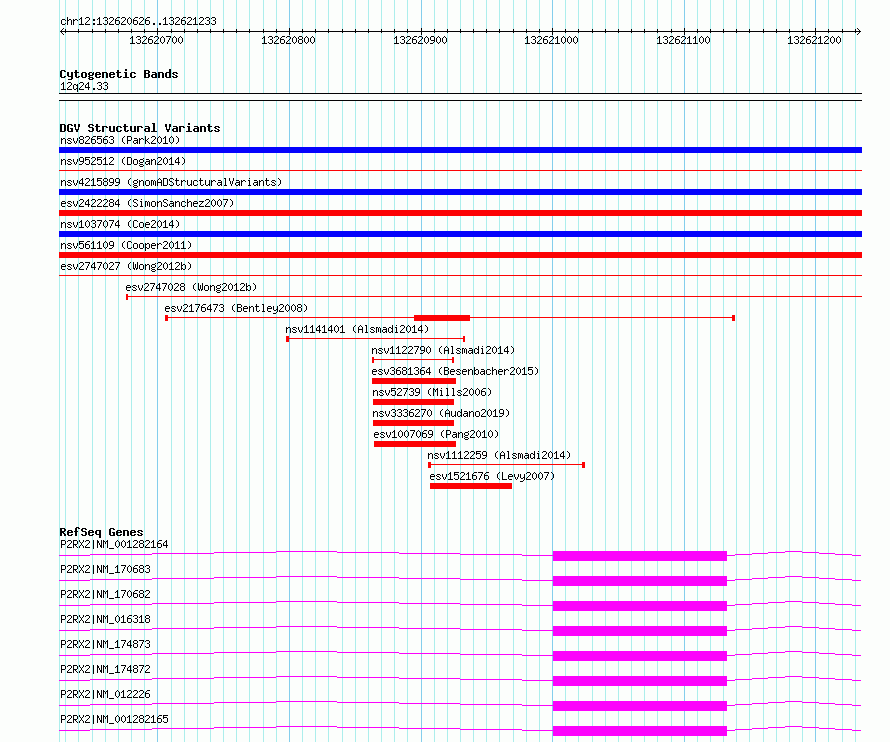Click the nsv1122790 (Alsmadi2014) label

coord(443,350)
